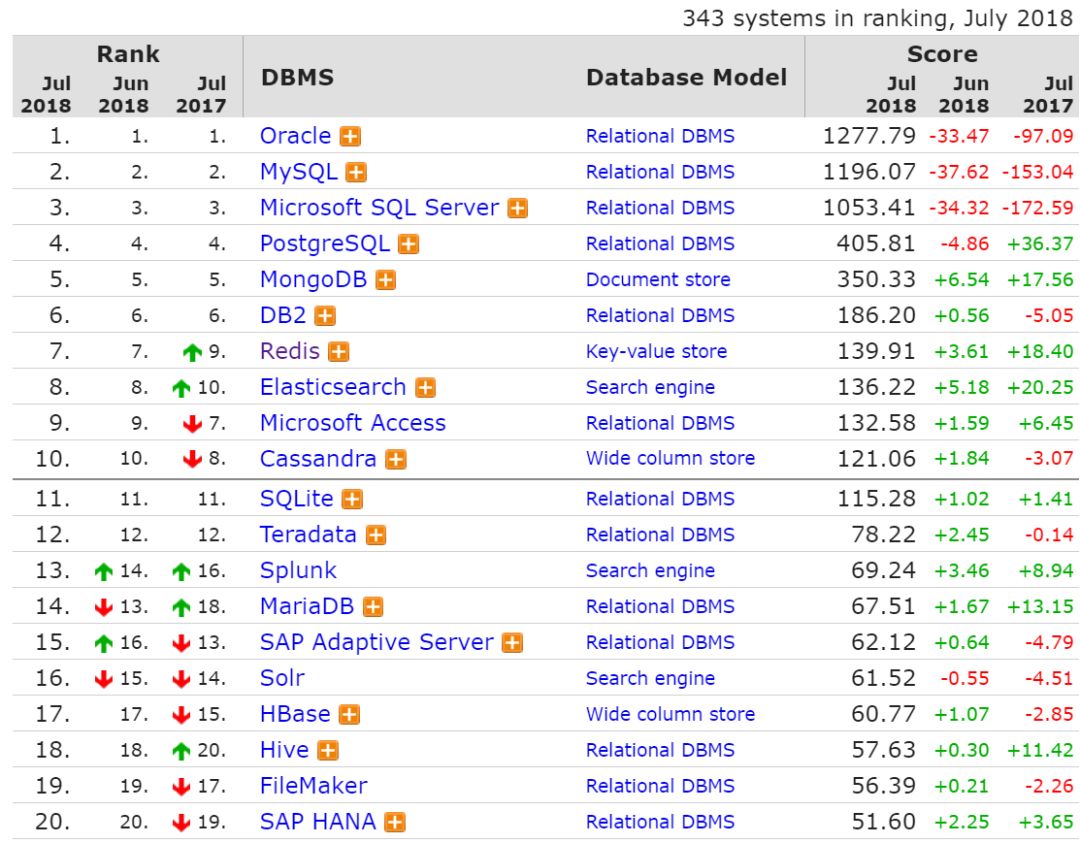Open the plus icon next to DB2
This screenshot has width=1080, height=843.
325,315
